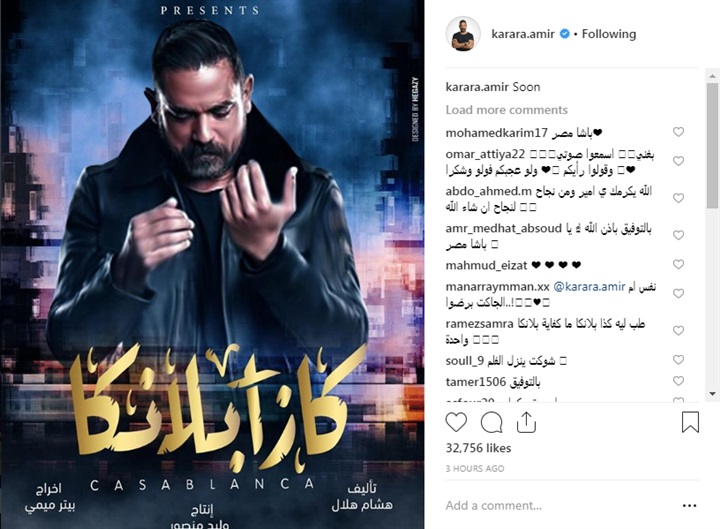This screenshot has height=529, width=720.
Task: Click the karara.amir profile avatar
Action: (462, 34)
